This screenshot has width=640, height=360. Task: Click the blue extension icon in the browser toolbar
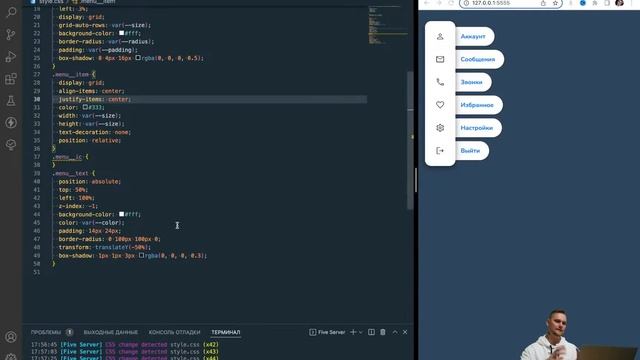point(583,3)
